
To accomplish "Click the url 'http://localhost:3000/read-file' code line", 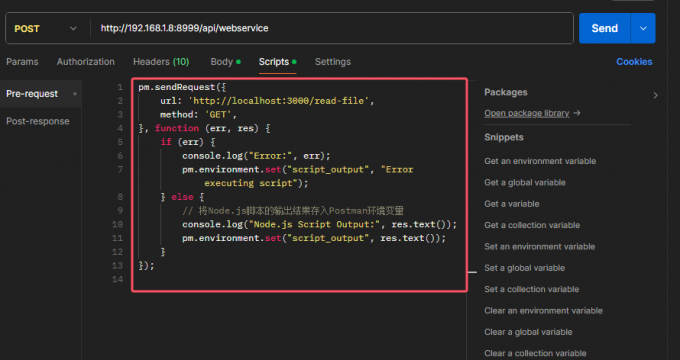I will click(x=267, y=101).
